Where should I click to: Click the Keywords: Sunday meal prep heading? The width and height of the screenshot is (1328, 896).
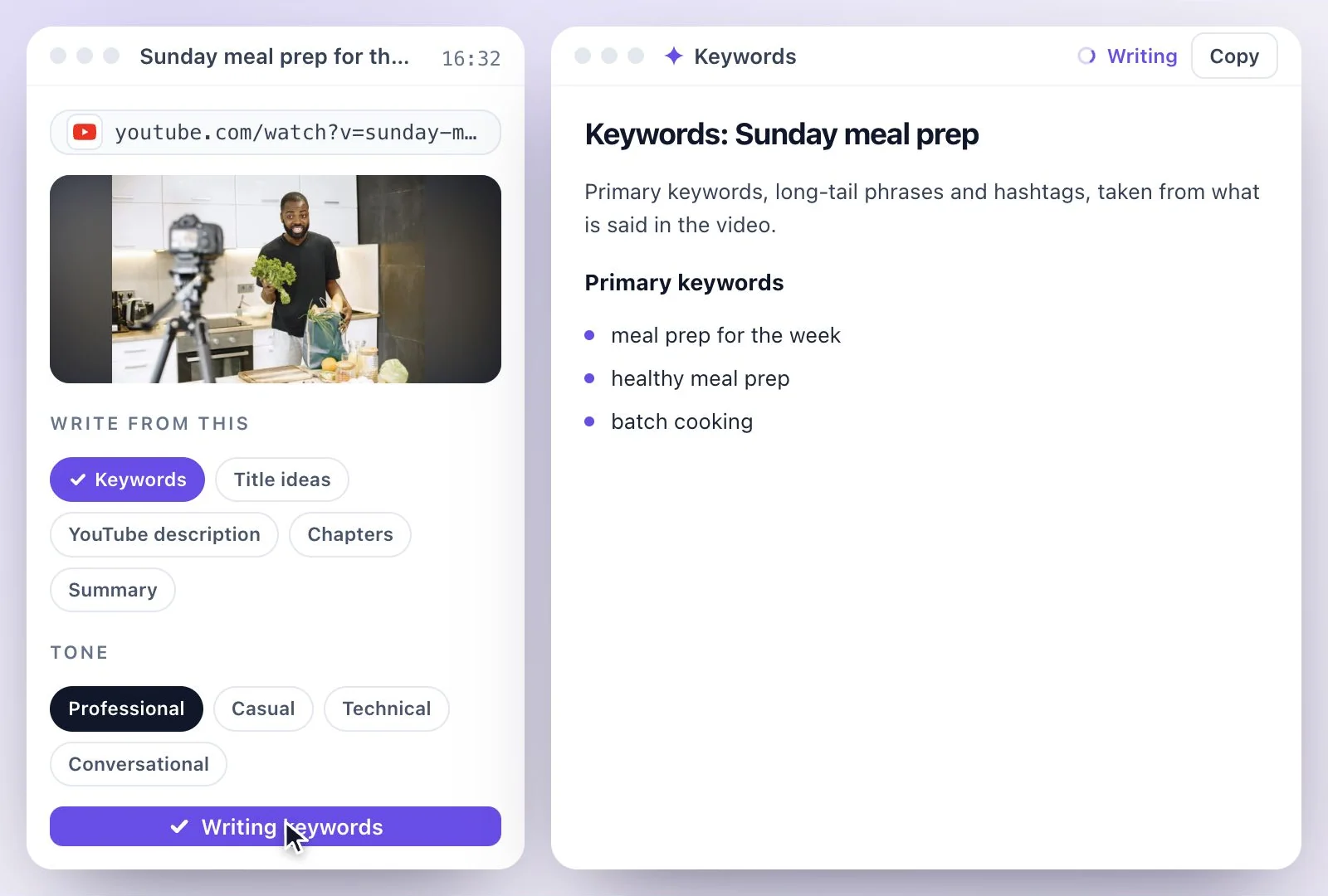(x=782, y=134)
